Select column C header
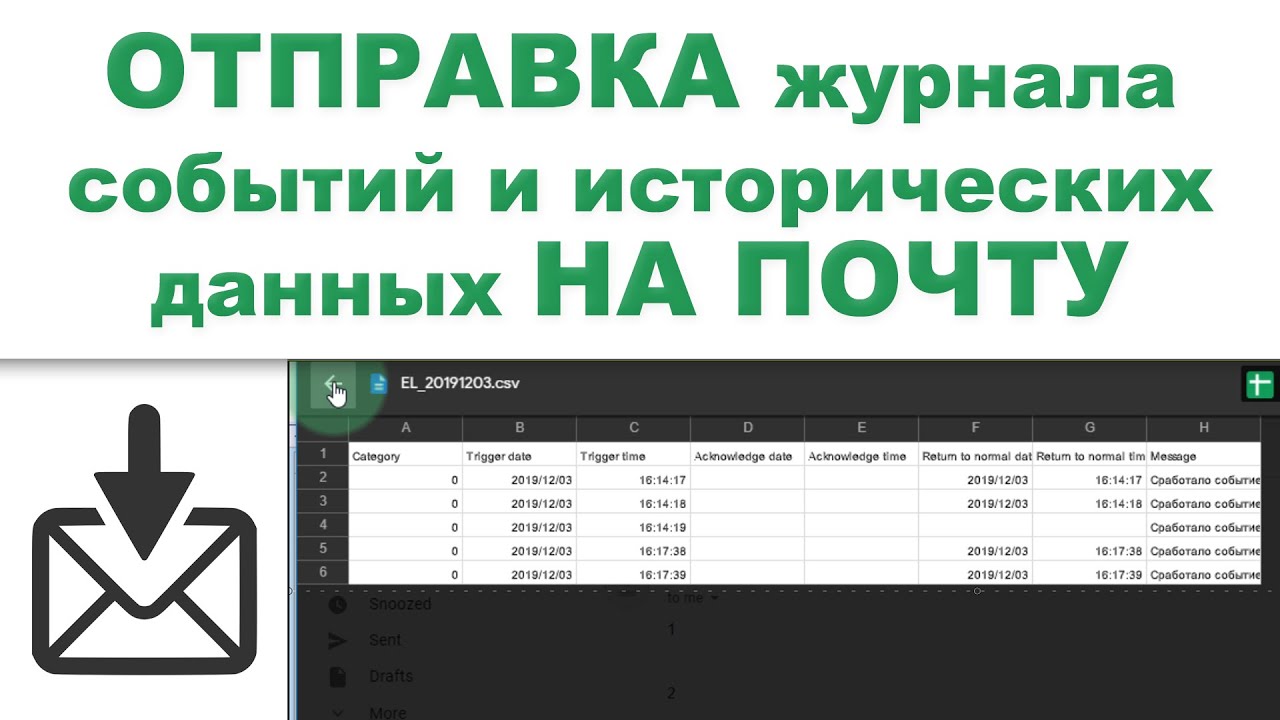 coord(634,428)
